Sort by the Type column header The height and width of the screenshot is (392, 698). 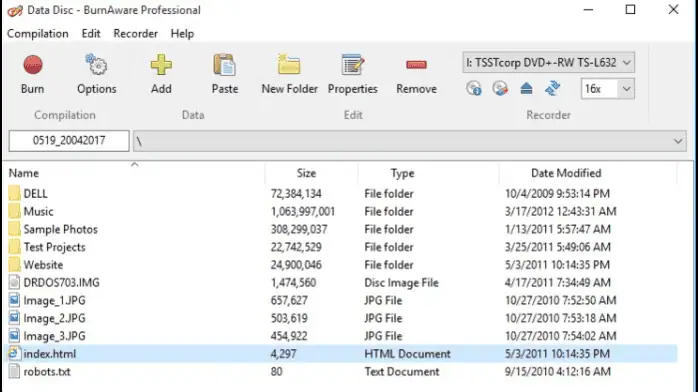point(402,173)
